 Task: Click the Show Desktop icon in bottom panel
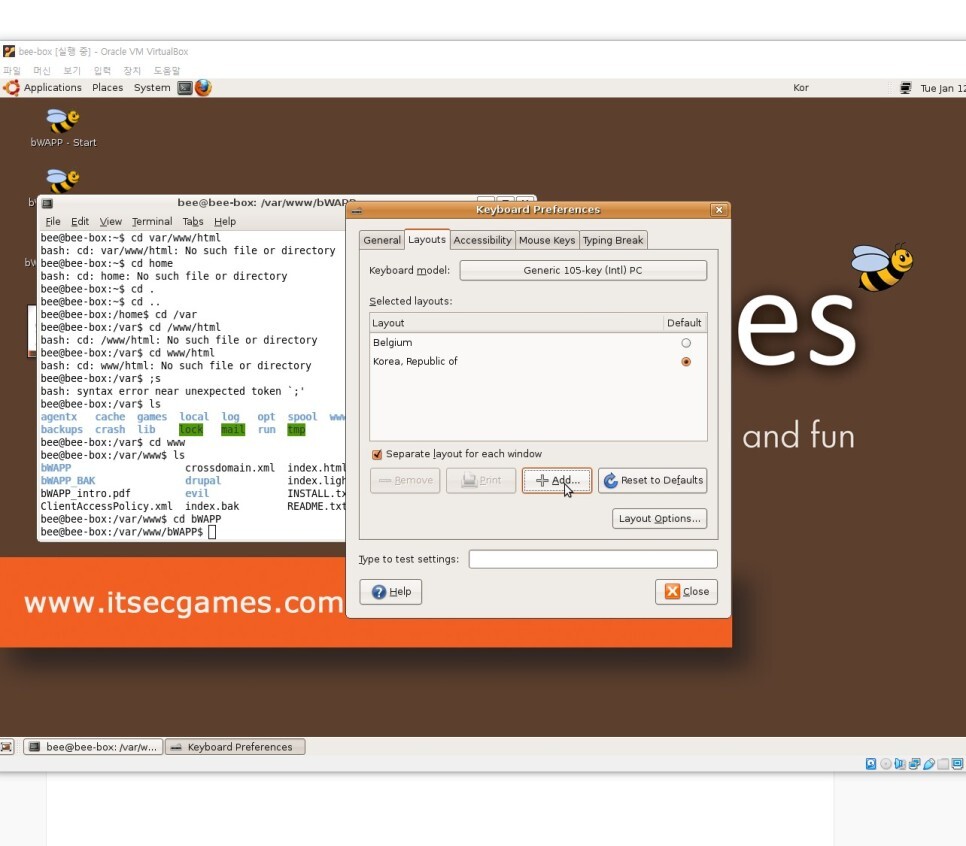[x=7, y=747]
